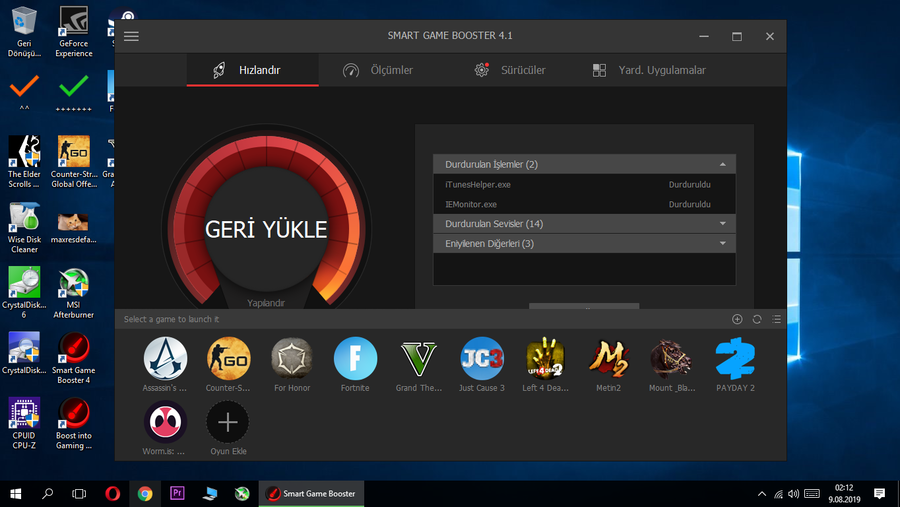The width and height of the screenshot is (900, 507).
Task: Open Adobe Premiere Pro from taskbar
Action: pos(177,494)
